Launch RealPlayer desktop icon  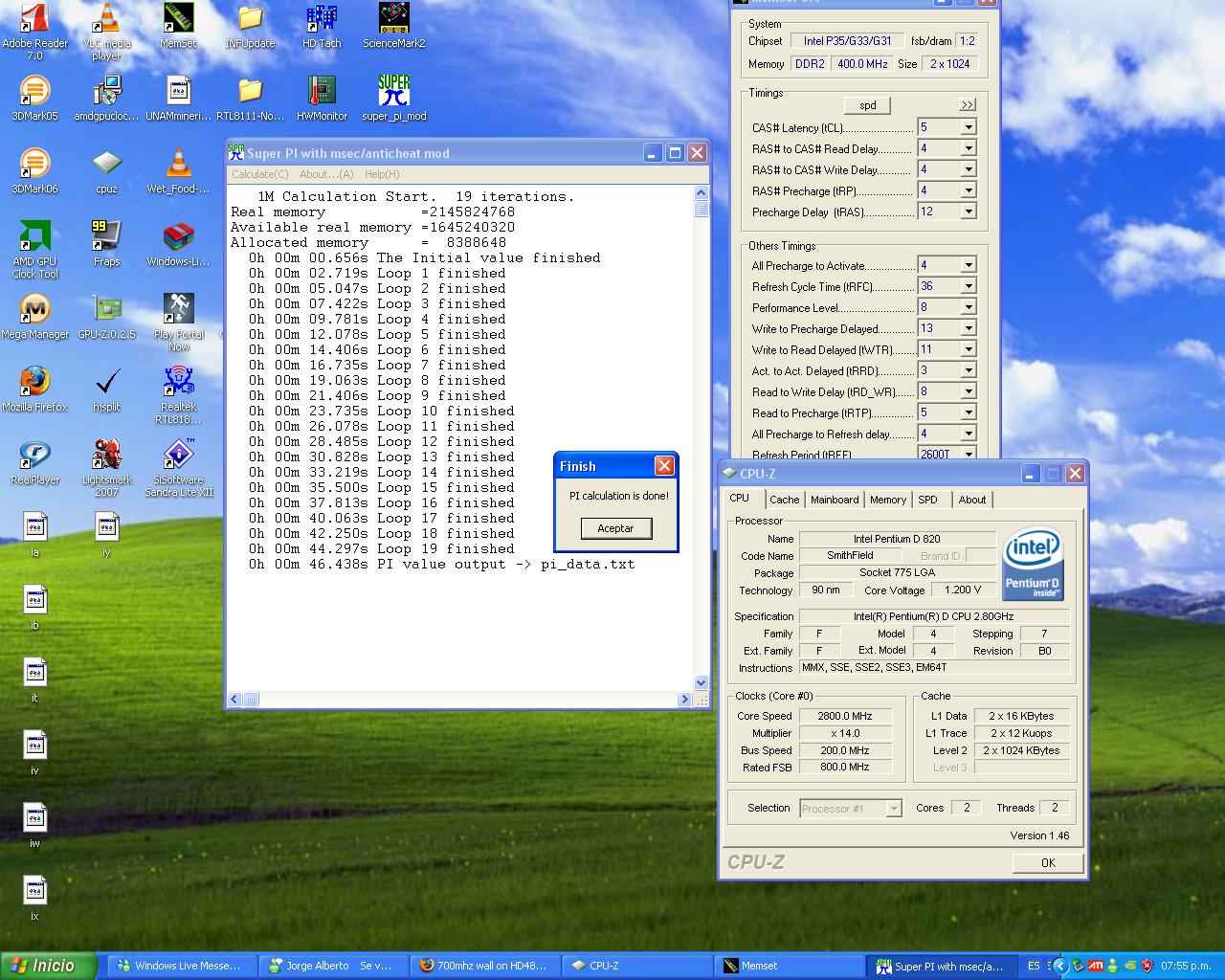click(34, 461)
